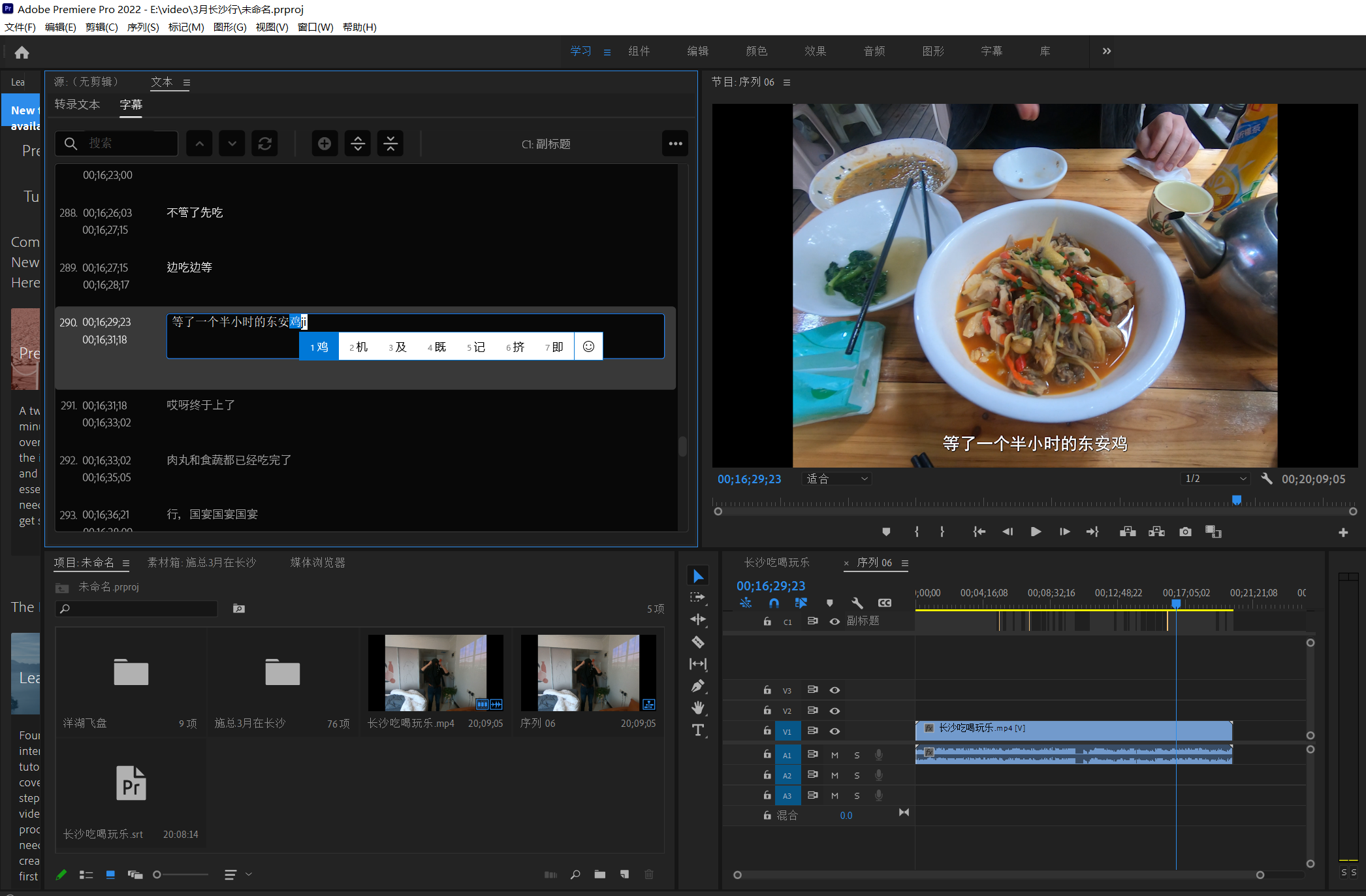Screen dimensions: 1366x896
Task: Play the program monitor video
Action: coord(1036,532)
